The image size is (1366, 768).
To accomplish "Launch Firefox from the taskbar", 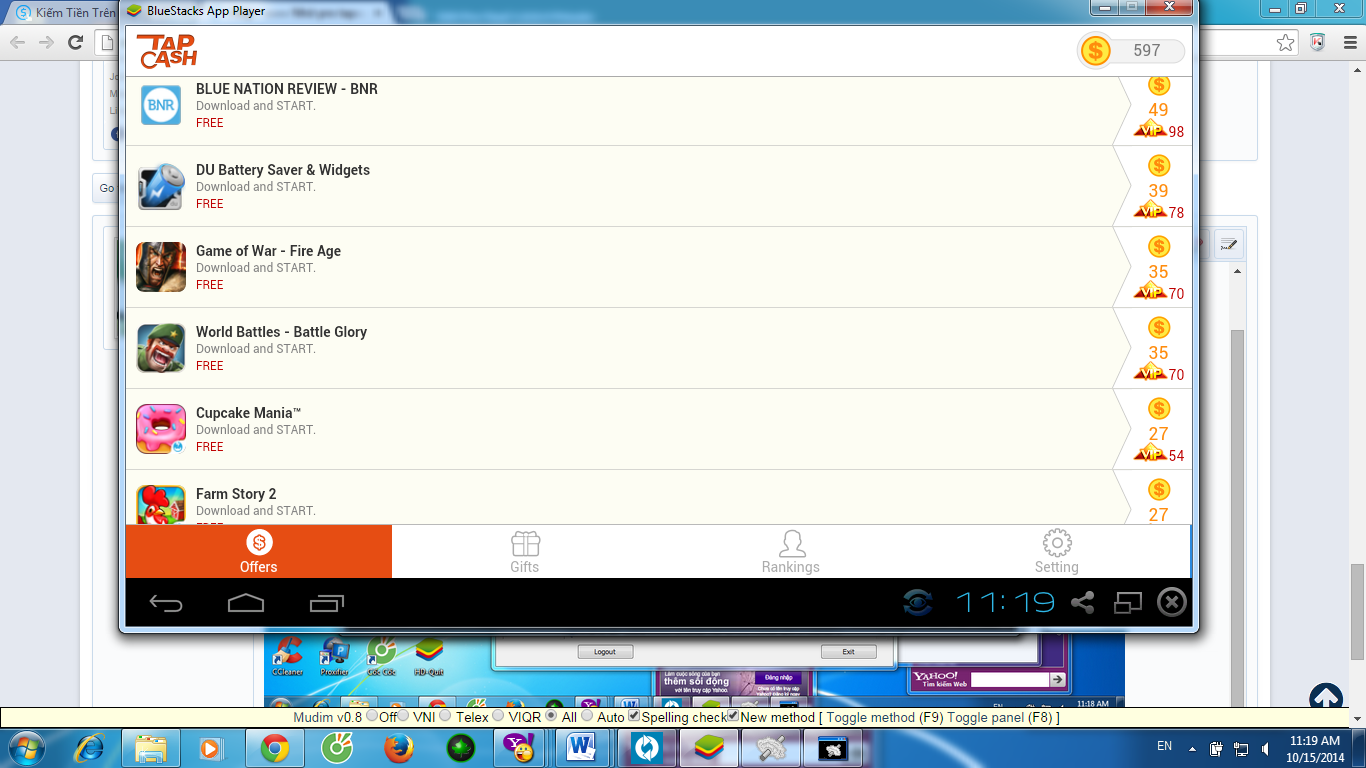I will click(398, 747).
